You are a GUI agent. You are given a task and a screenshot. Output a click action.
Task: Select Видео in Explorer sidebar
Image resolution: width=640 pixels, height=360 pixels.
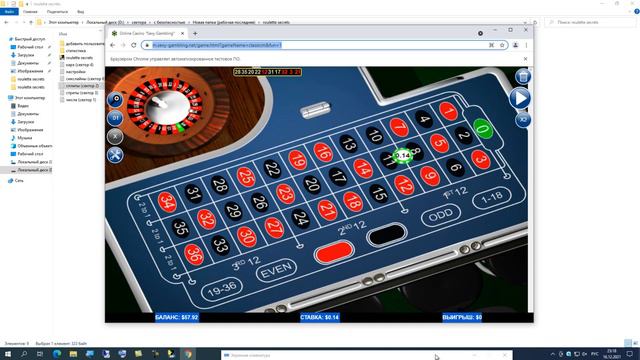23,106
